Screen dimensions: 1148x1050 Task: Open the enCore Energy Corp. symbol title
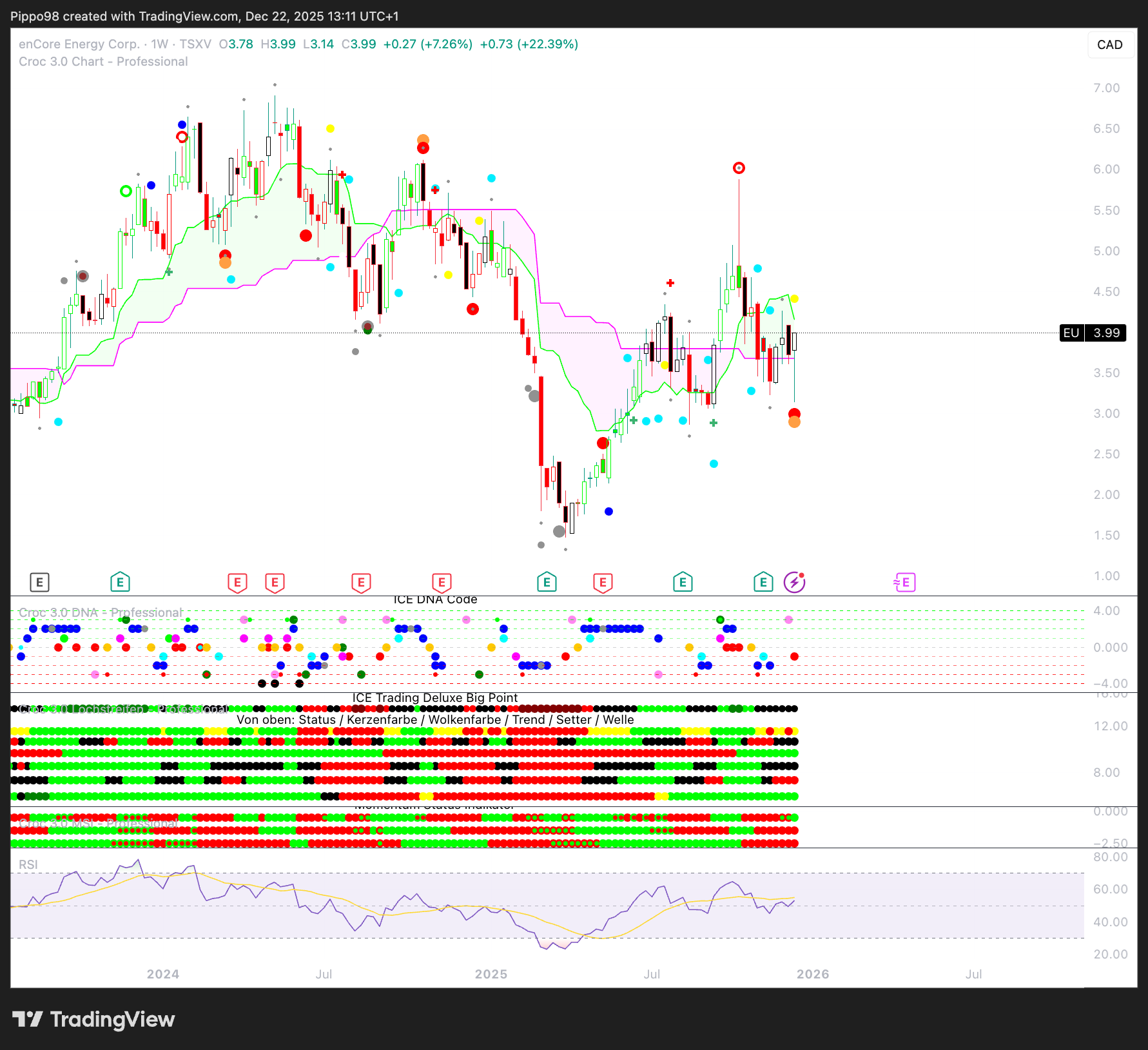(79, 44)
